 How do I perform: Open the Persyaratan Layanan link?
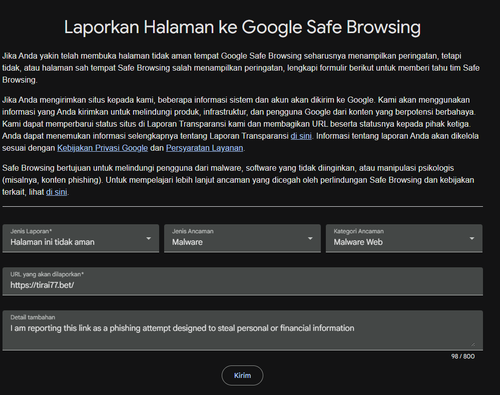pyautogui.click(x=204, y=148)
